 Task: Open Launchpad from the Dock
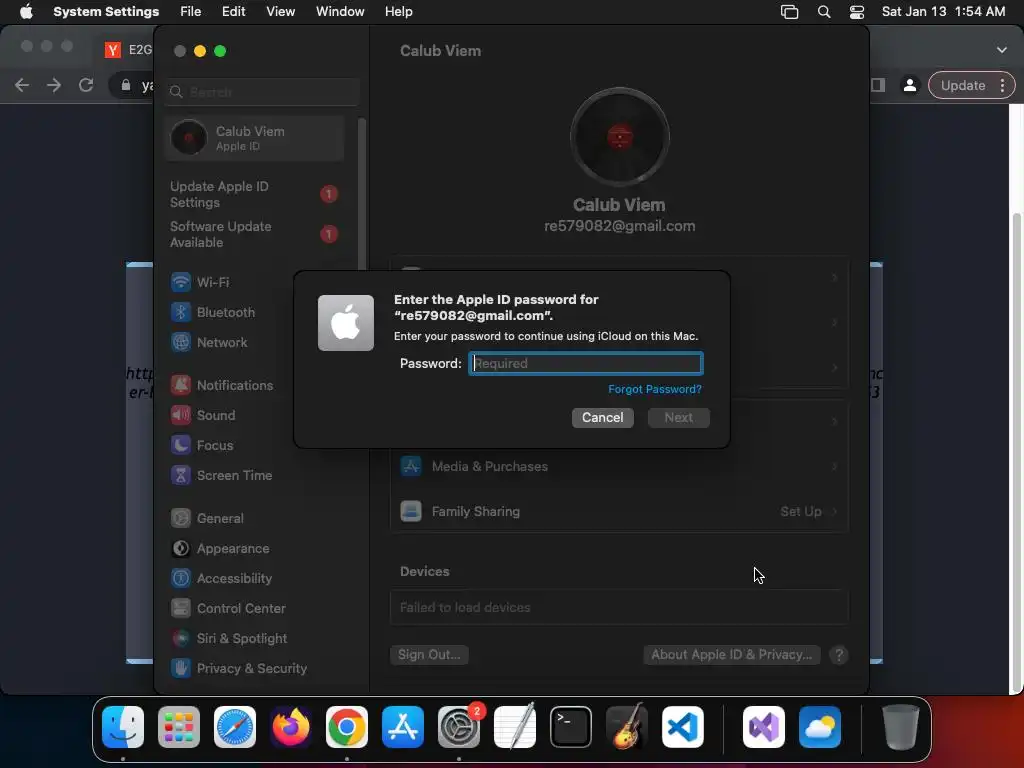point(179,727)
